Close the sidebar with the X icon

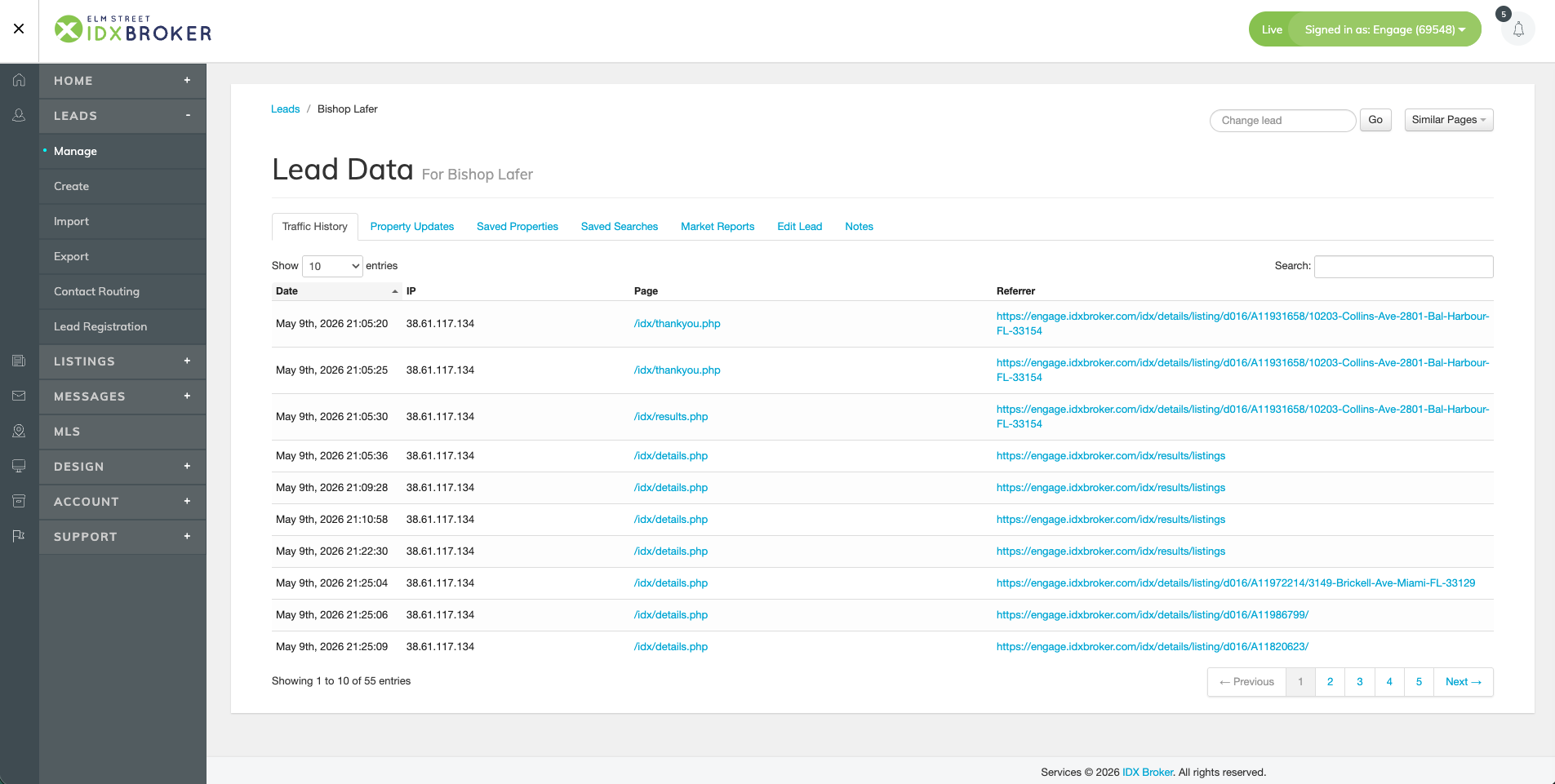pyautogui.click(x=19, y=29)
